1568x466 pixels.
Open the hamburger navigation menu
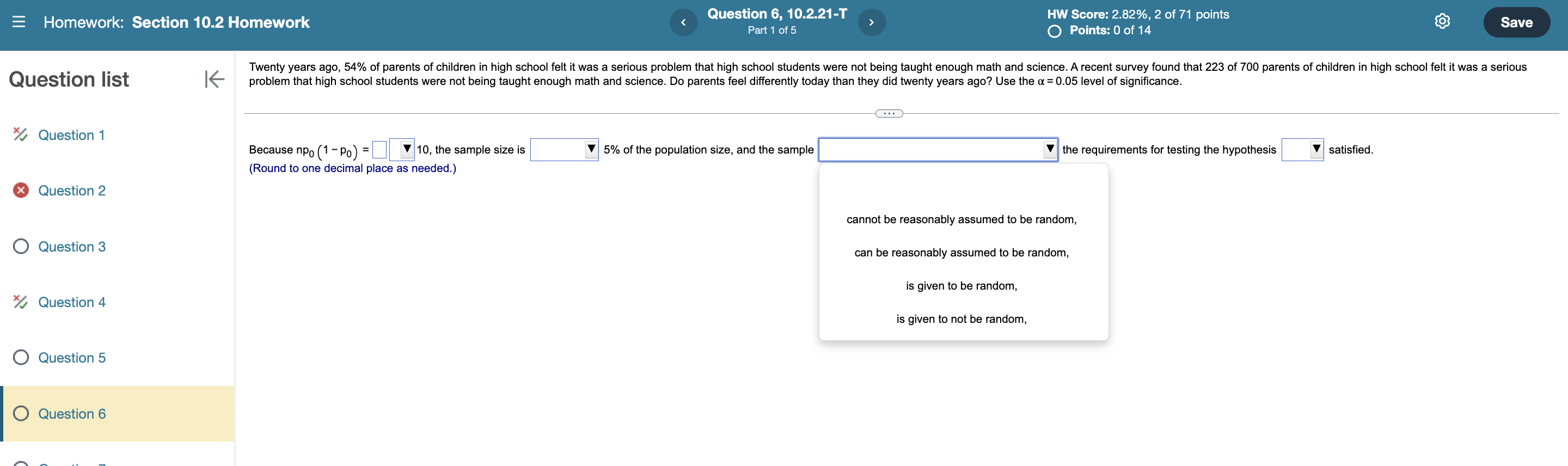coord(20,22)
